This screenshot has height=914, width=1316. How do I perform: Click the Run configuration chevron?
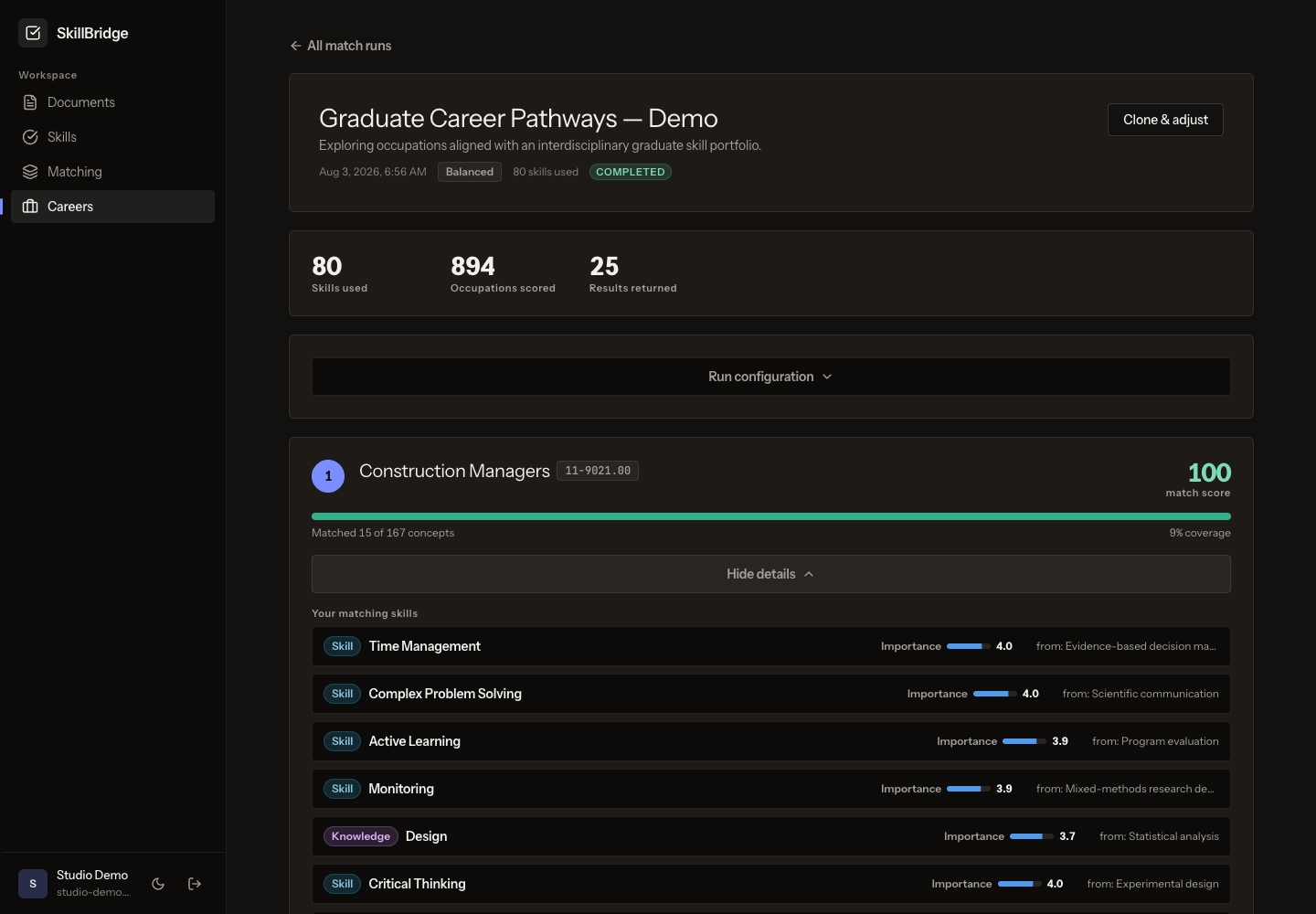click(827, 377)
